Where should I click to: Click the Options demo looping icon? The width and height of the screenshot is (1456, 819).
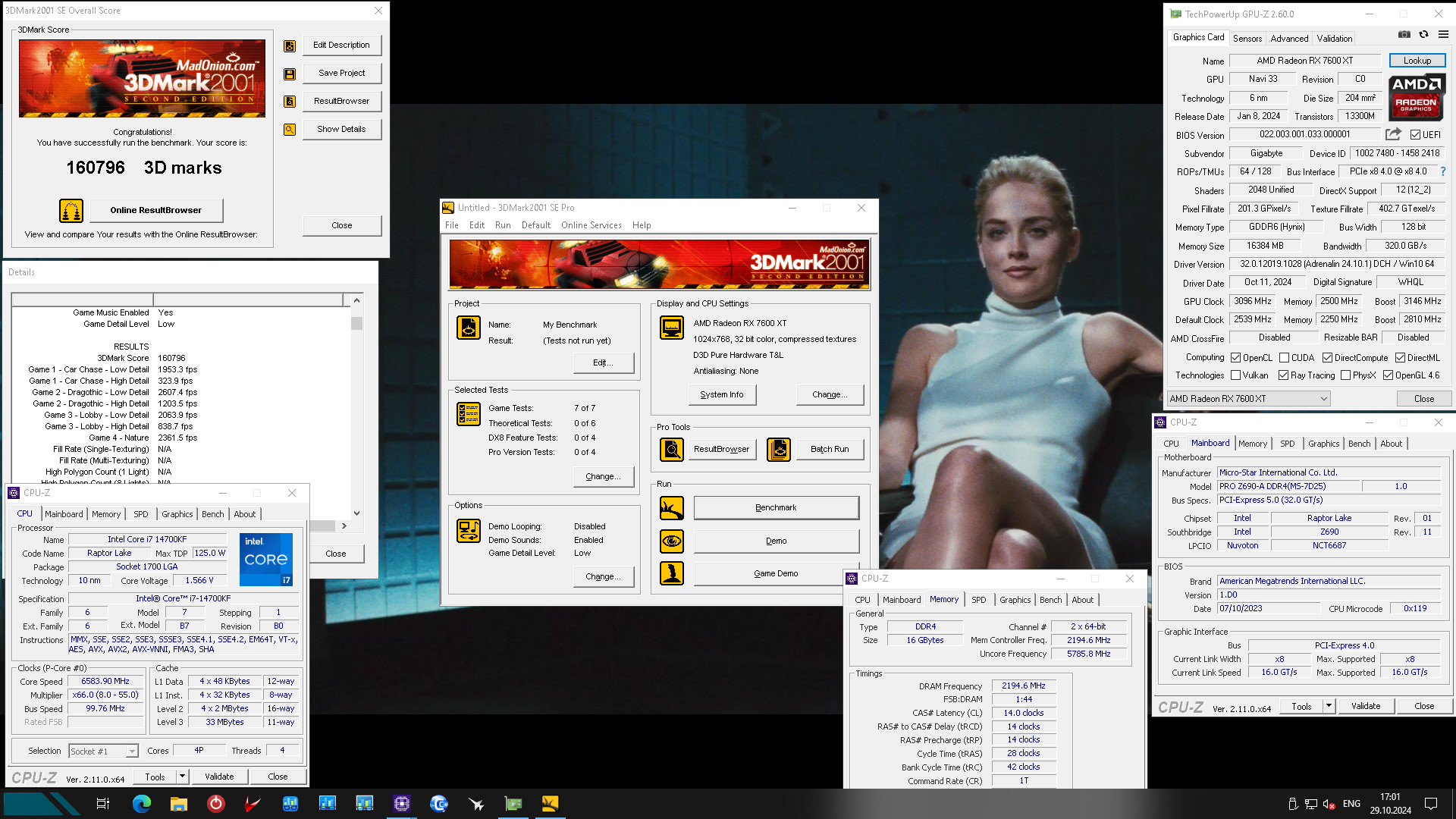pyautogui.click(x=469, y=531)
